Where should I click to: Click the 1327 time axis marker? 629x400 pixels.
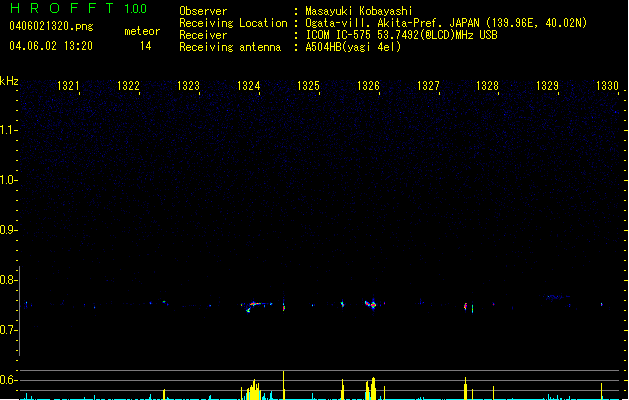pos(428,86)
